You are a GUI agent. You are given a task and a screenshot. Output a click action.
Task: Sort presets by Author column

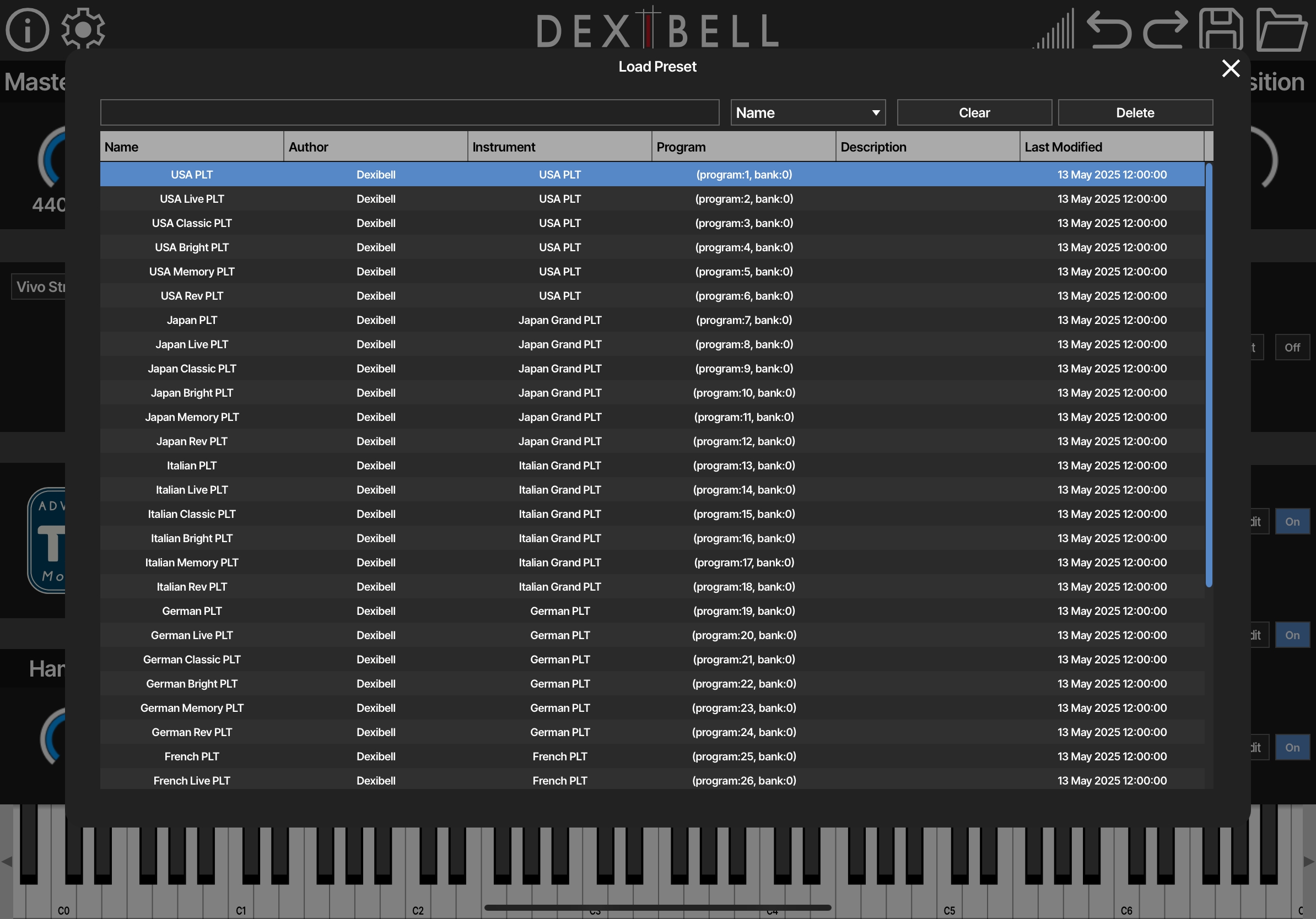375,147
